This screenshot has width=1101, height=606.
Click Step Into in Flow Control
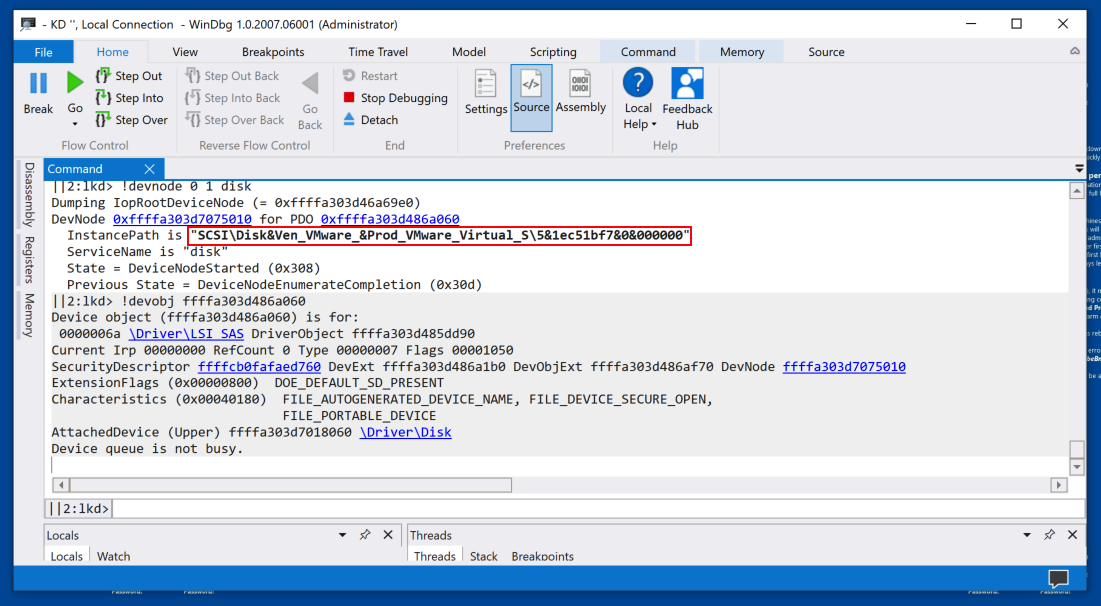coord(130,98)
